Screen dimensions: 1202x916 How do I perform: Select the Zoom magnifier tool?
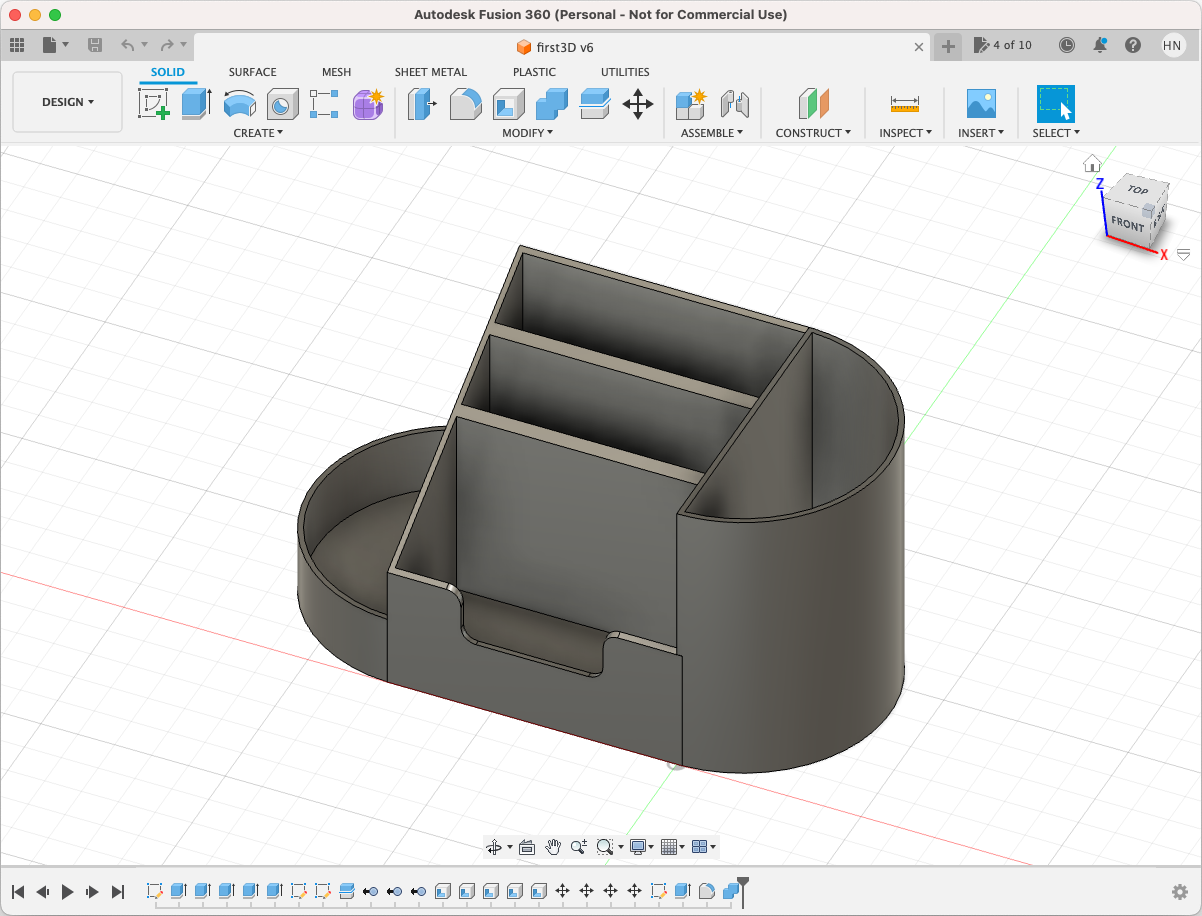coord(578,847)
